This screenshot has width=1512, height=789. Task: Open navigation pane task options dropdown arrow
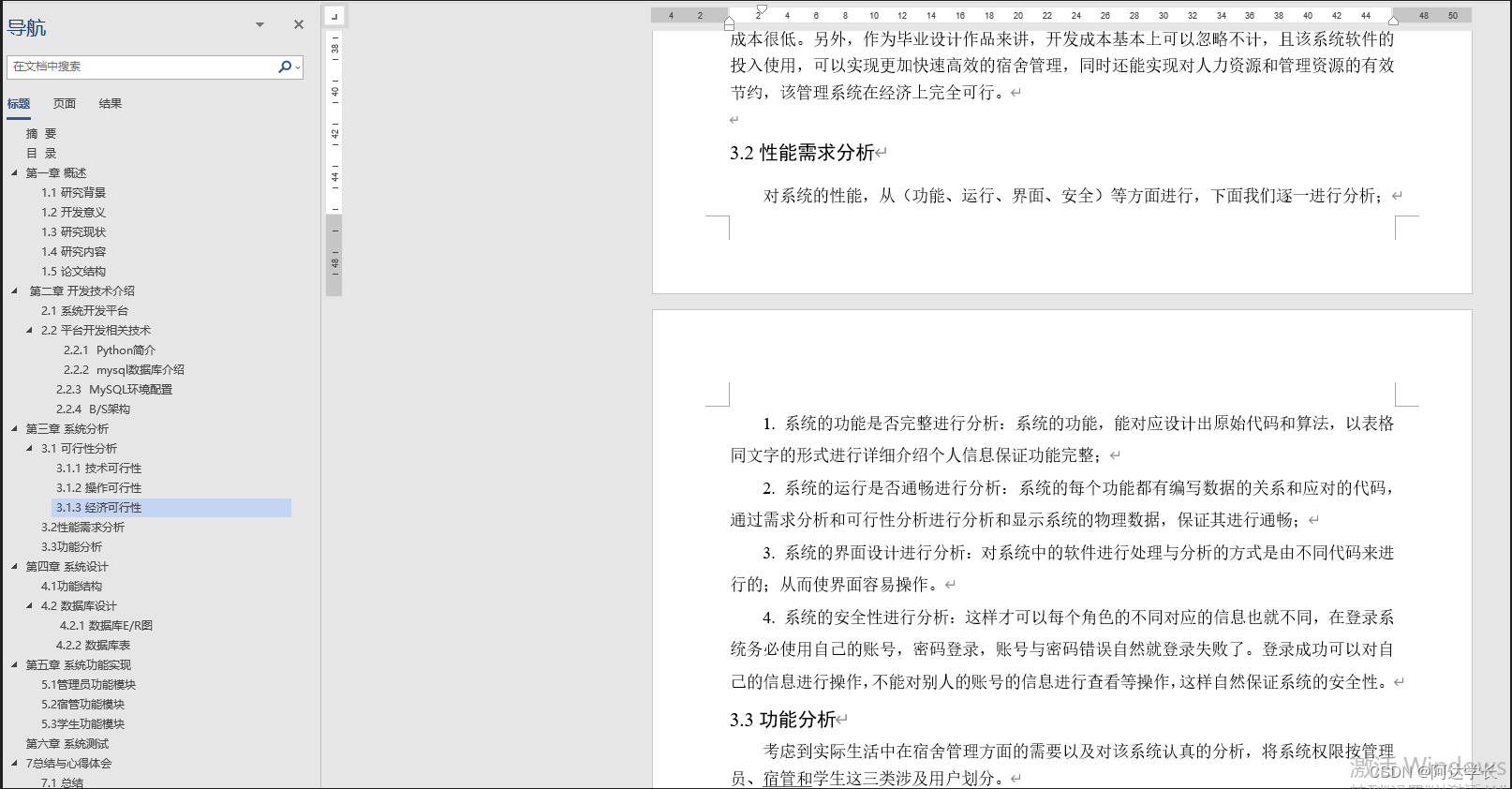(x=260, y=24)
